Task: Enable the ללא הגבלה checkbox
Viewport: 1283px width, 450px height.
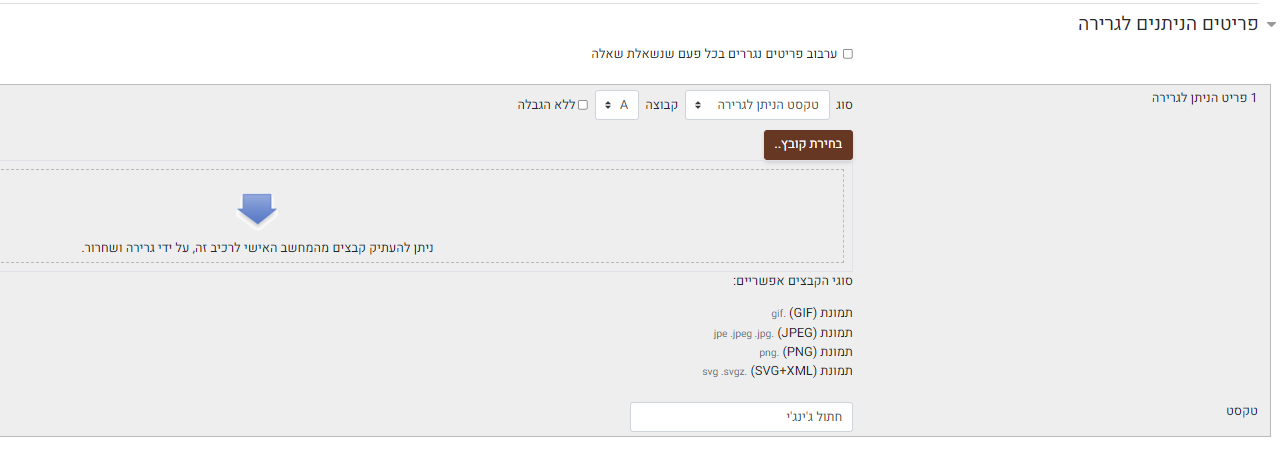Action: (x=583, y=105)
